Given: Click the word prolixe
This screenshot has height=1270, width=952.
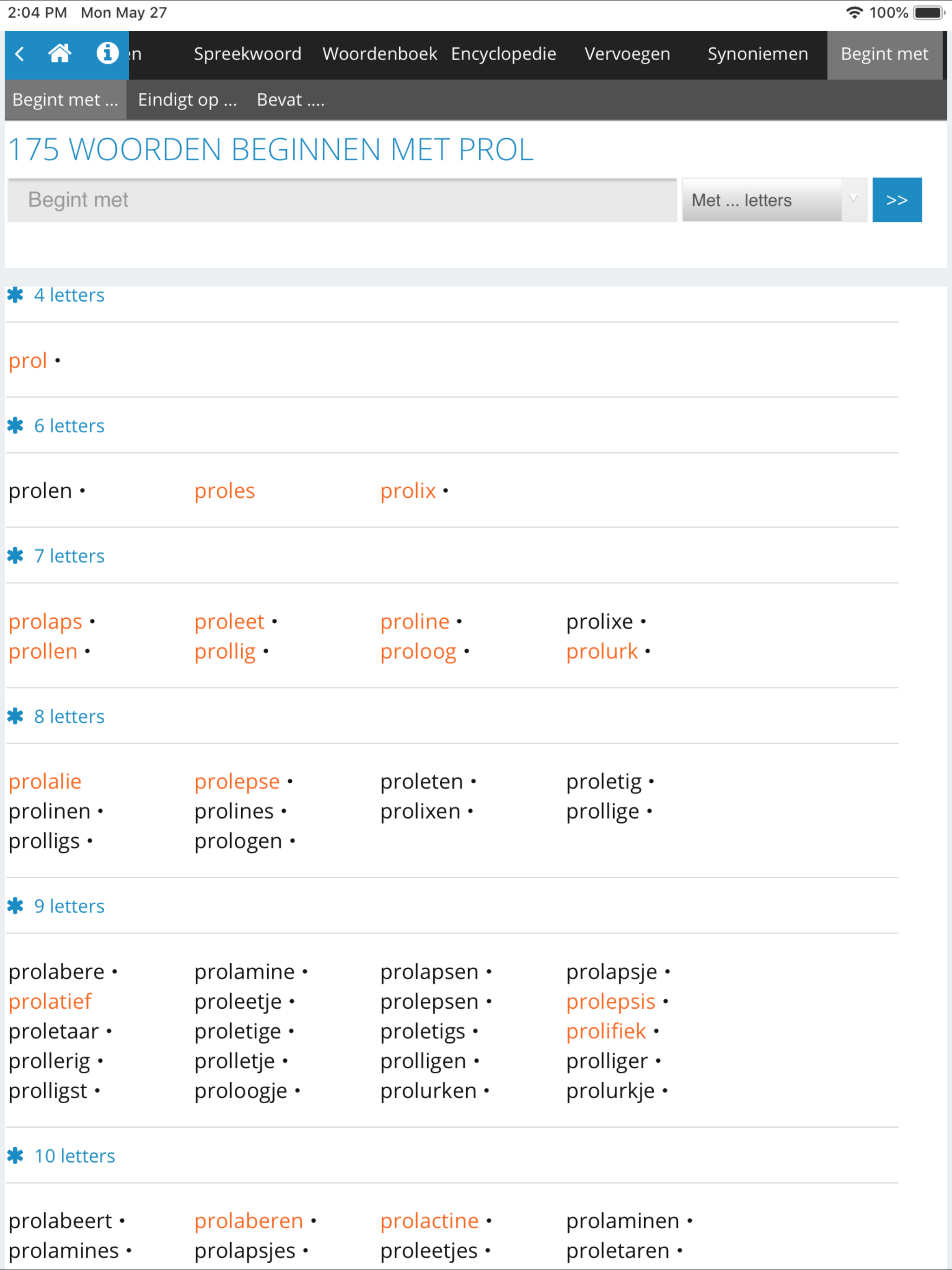Looking at the screenshot, I should pyautogui.click(x=600, y=622).
